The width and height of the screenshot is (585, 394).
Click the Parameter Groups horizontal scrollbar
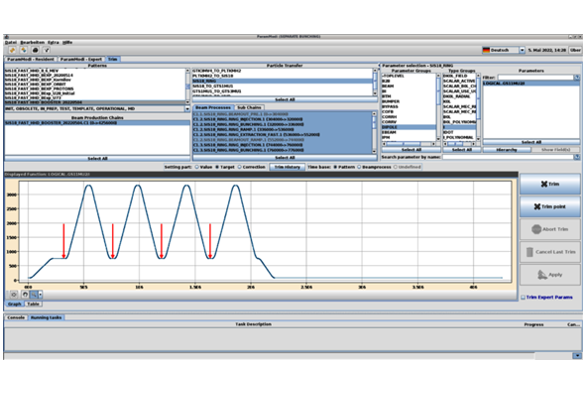[409, 144]
